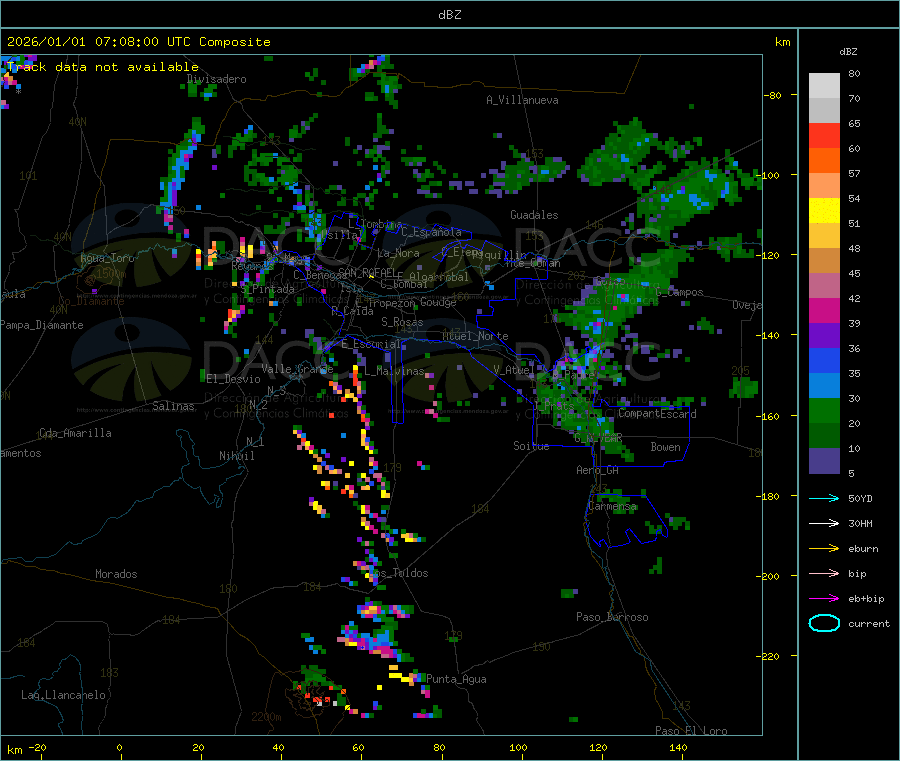900x761 pixels.
Task: Click the 'G_Campos' map label
Action: pos(680,292)
